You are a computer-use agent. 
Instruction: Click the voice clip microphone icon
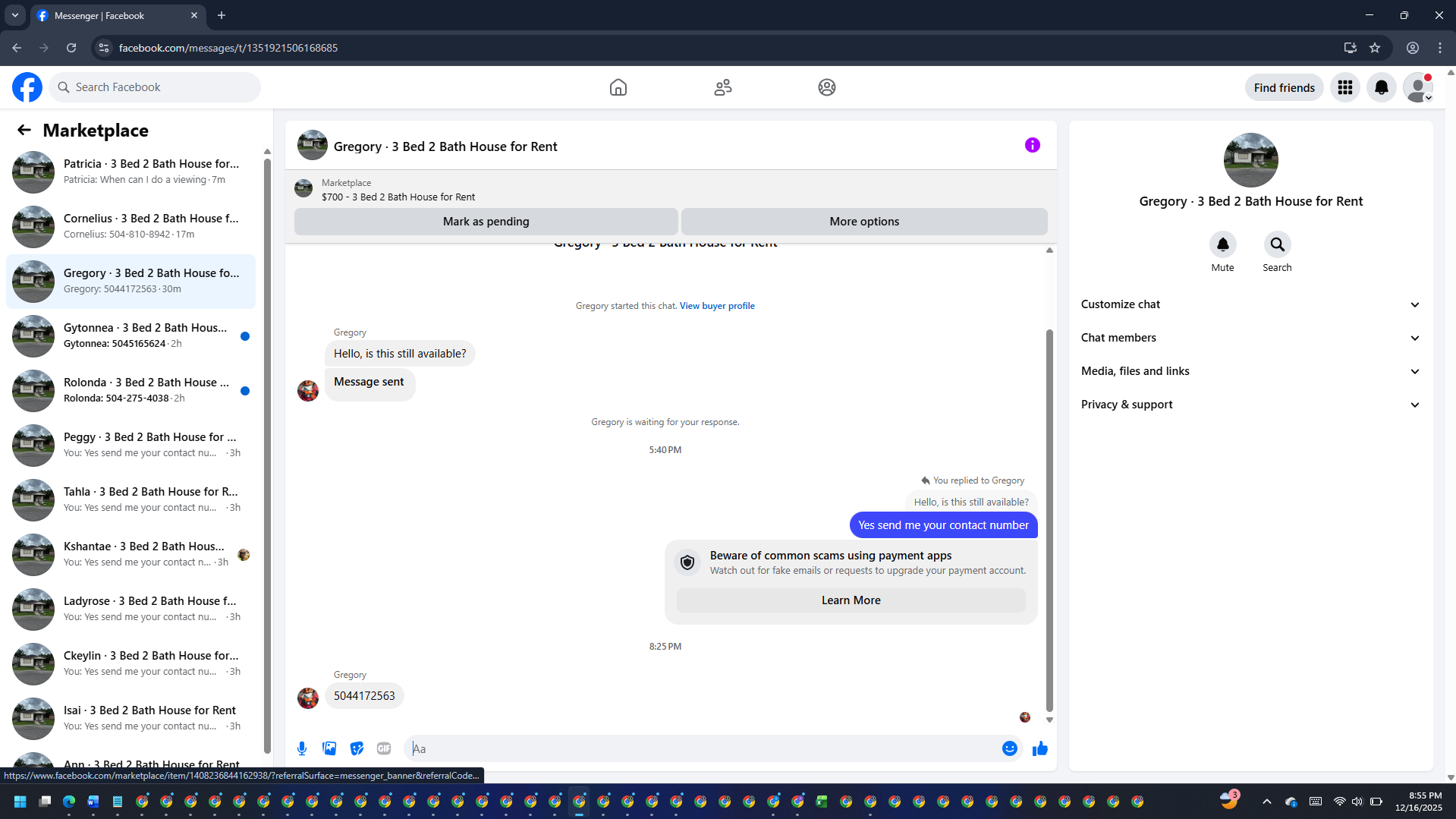coord(302,748)
